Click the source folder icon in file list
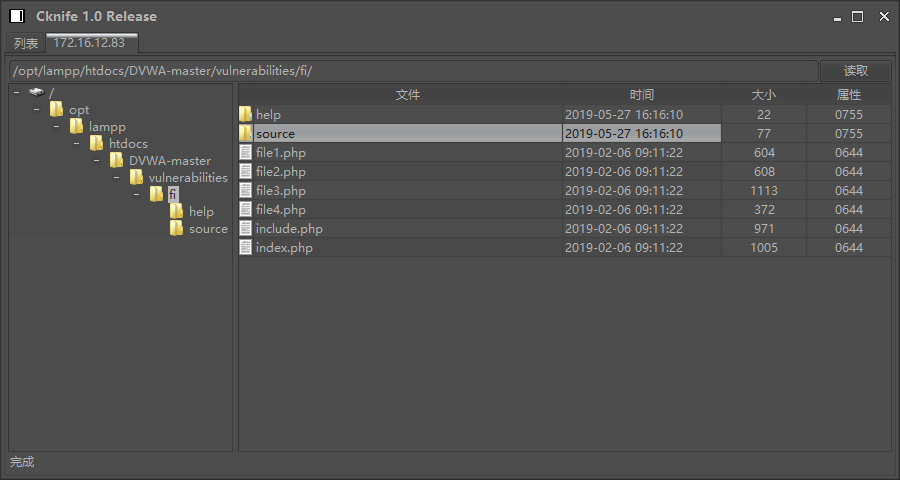The height and width of the screenshot is (480, 900). pos(246,134)
